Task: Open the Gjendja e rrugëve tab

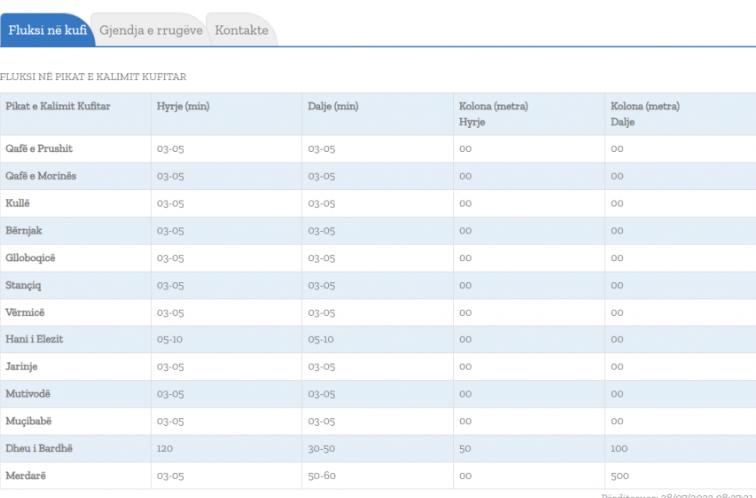Action: click(x=151, y=31)
